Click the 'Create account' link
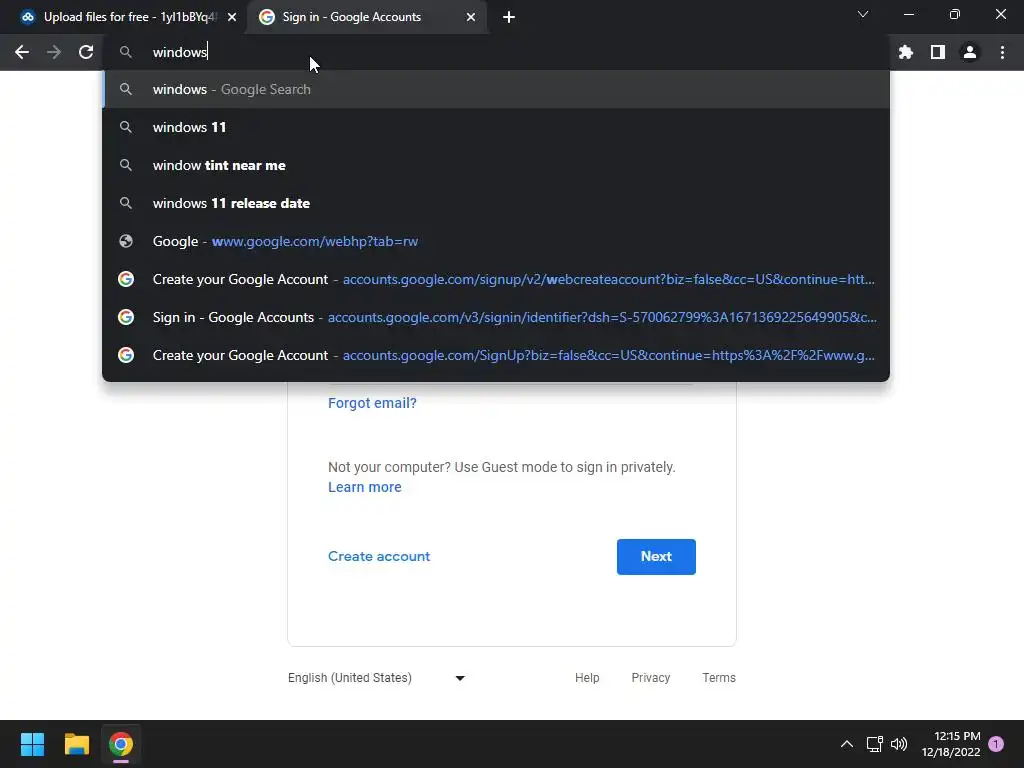The height and width of the screenshot is (768, 1024). [x=379, y=556]
